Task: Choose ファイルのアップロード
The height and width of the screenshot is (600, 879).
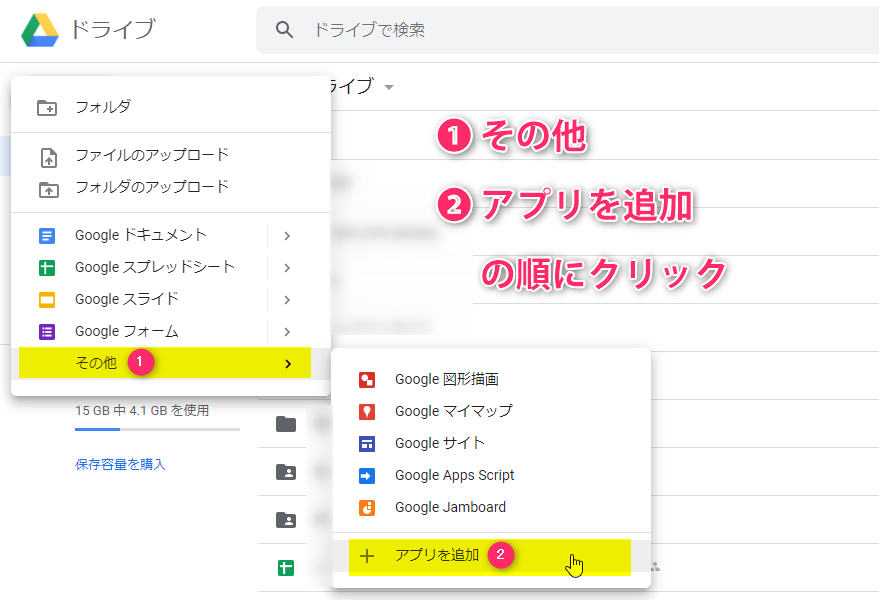Action: [170, 155]
